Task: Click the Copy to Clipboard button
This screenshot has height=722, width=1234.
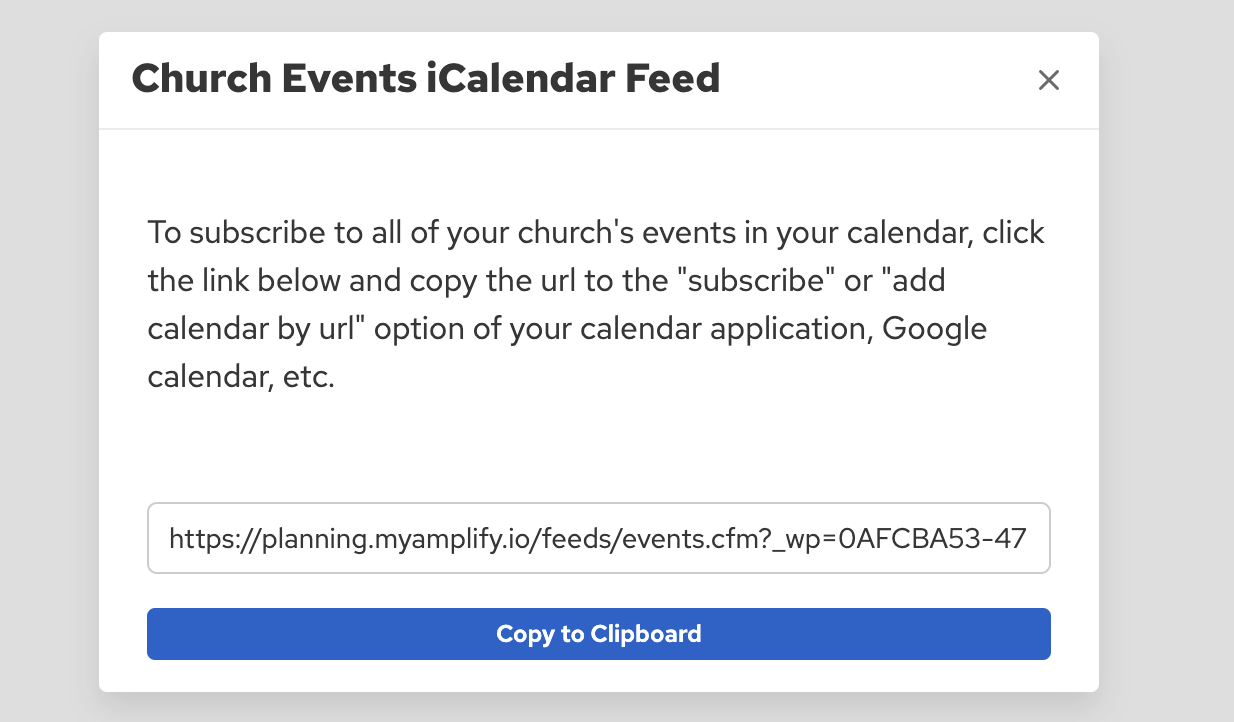Action: click(x=598, y=634)
